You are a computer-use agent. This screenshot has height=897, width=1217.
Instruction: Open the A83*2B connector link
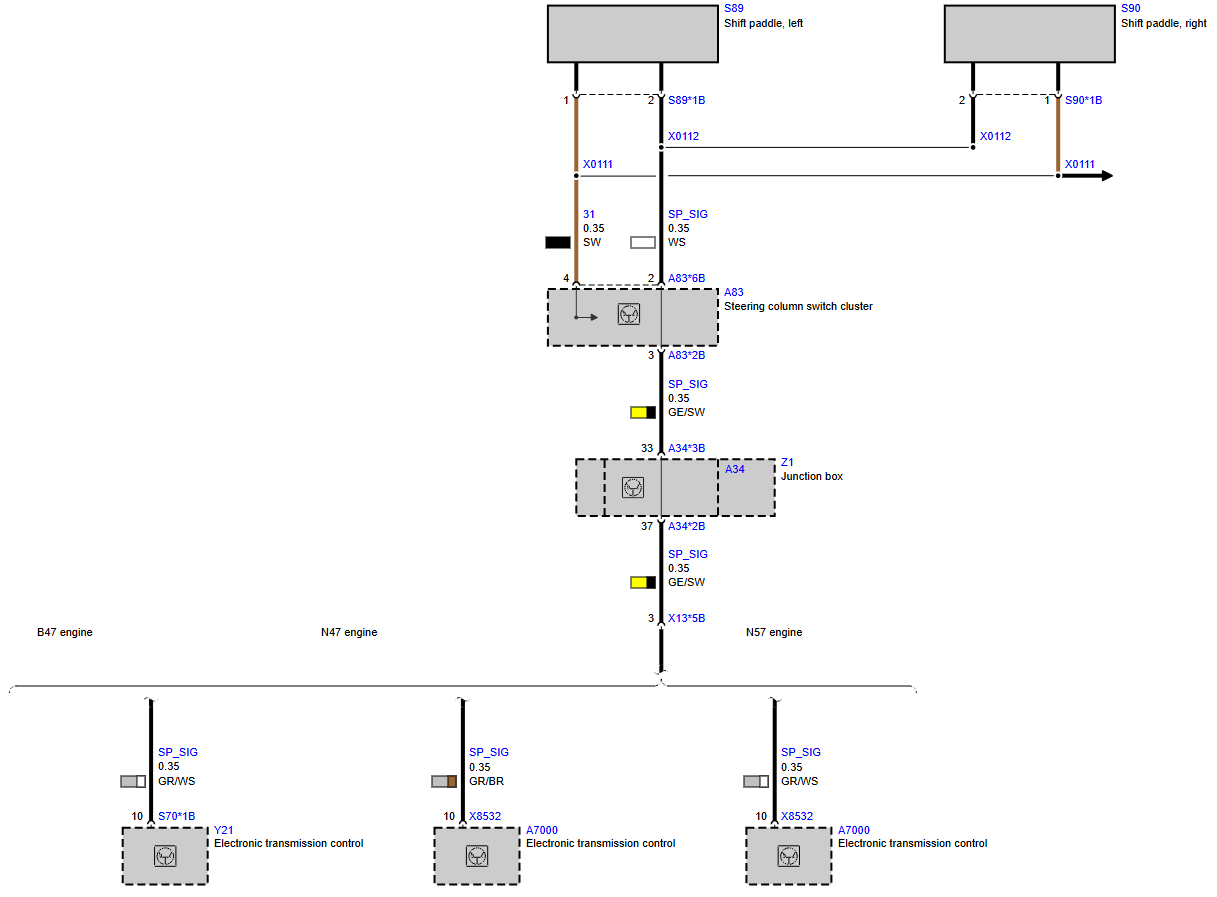tap(687, 355)
